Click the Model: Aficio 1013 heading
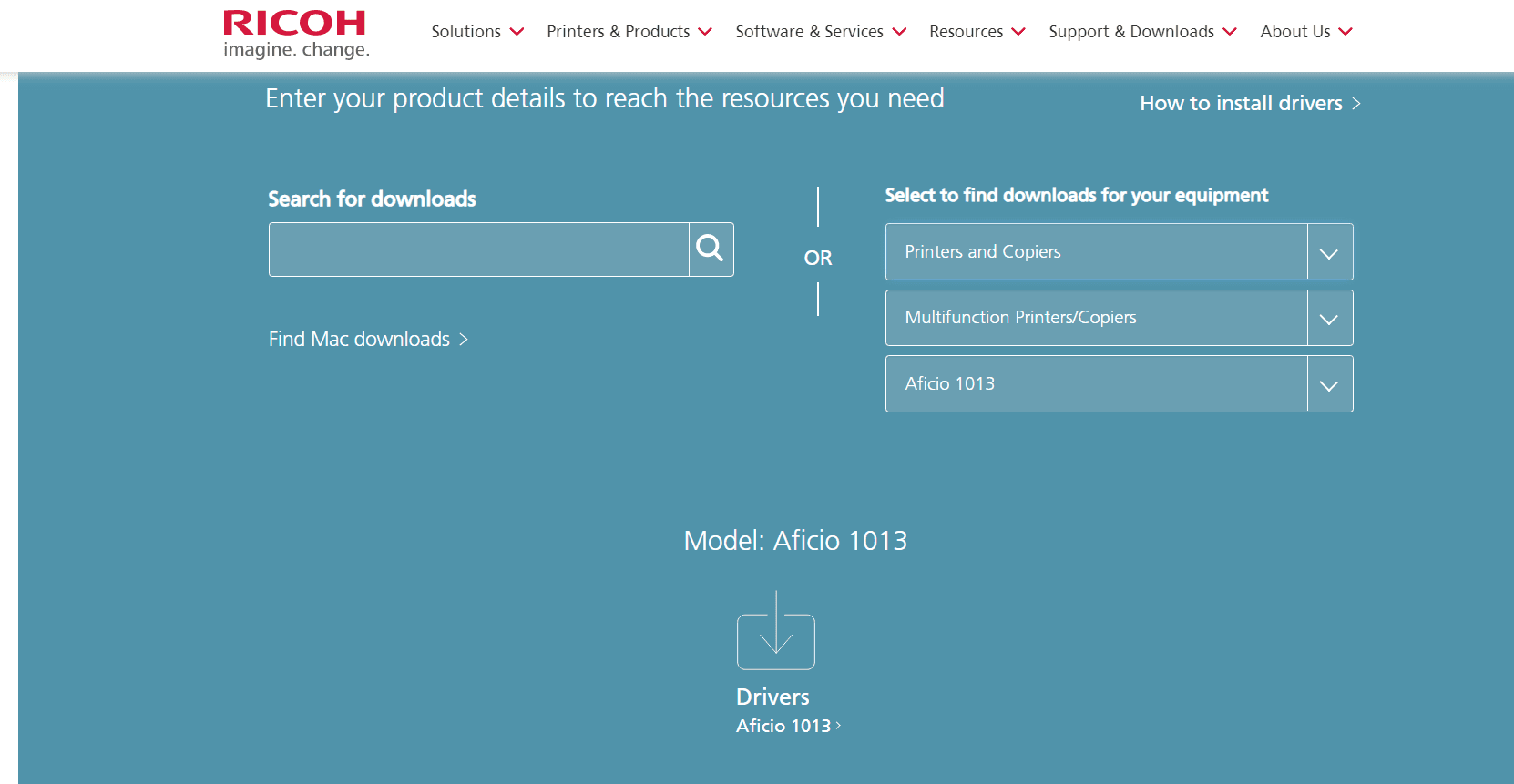The width and height of the screenshot is (1514, 784). click(x=795, y=540)
